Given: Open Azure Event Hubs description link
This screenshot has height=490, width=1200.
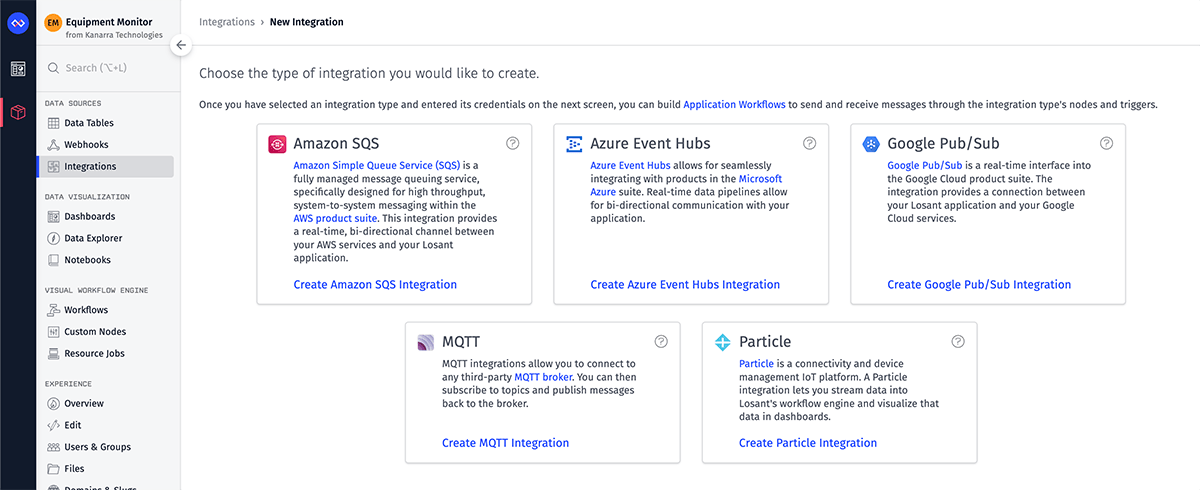Looking at the screenshot, I should [x=630, y=165].
